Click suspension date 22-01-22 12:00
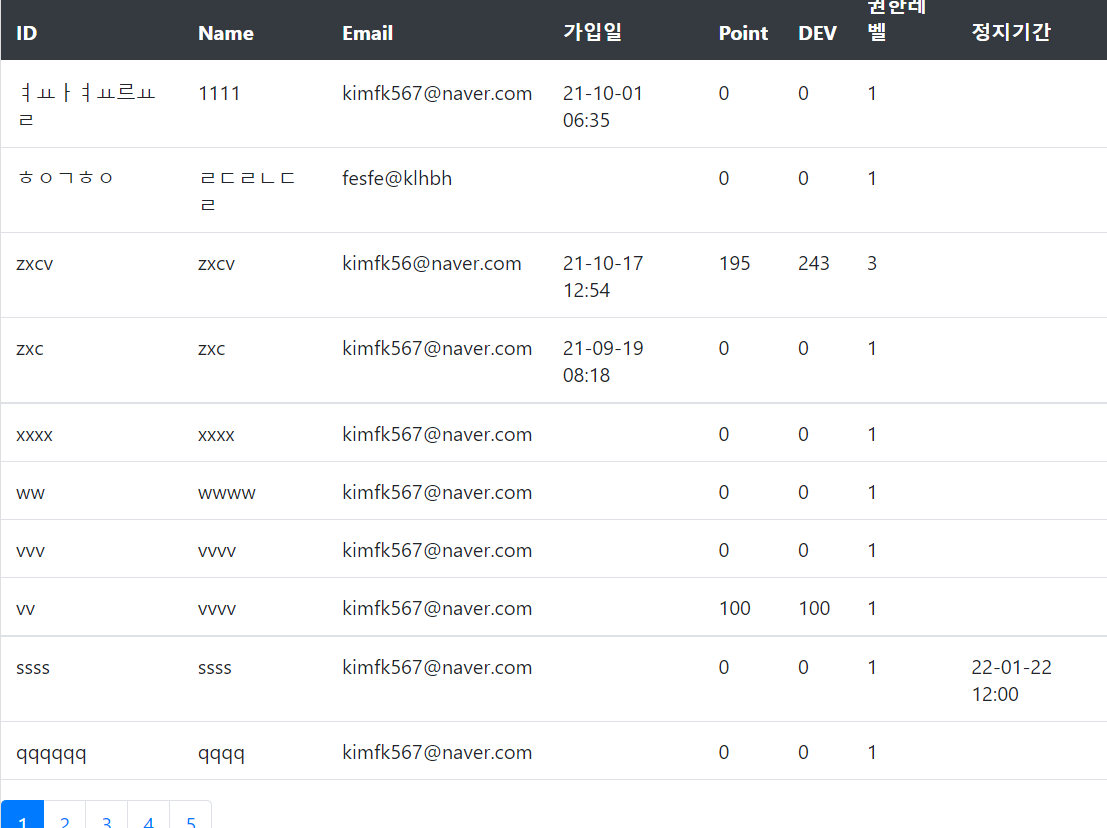 (x=1011, y=680)
